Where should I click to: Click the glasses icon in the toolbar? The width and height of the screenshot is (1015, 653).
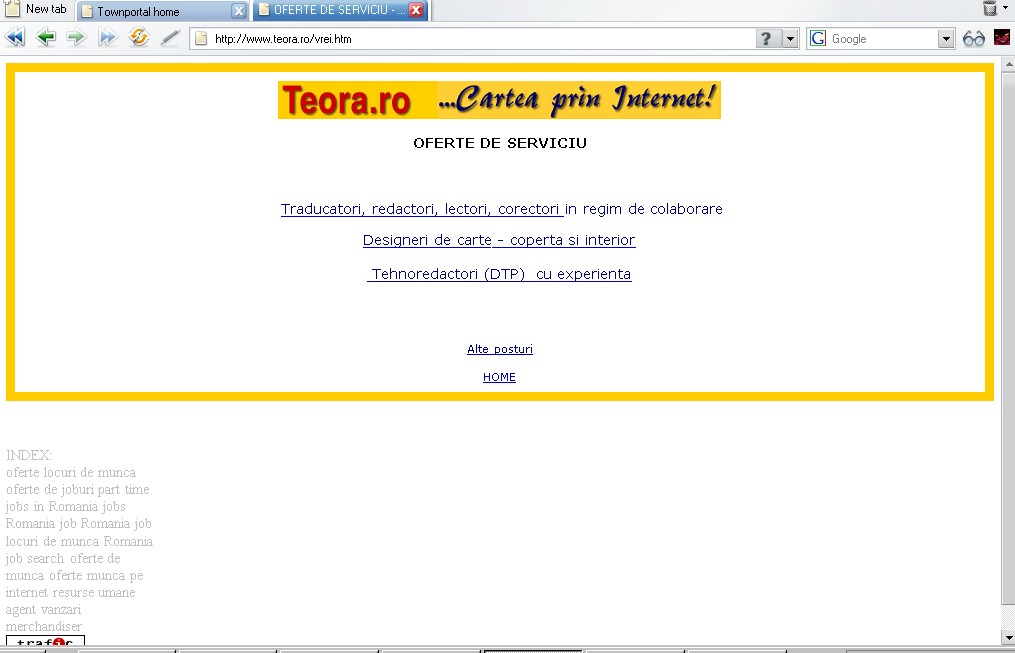click(x=974, y=38)
